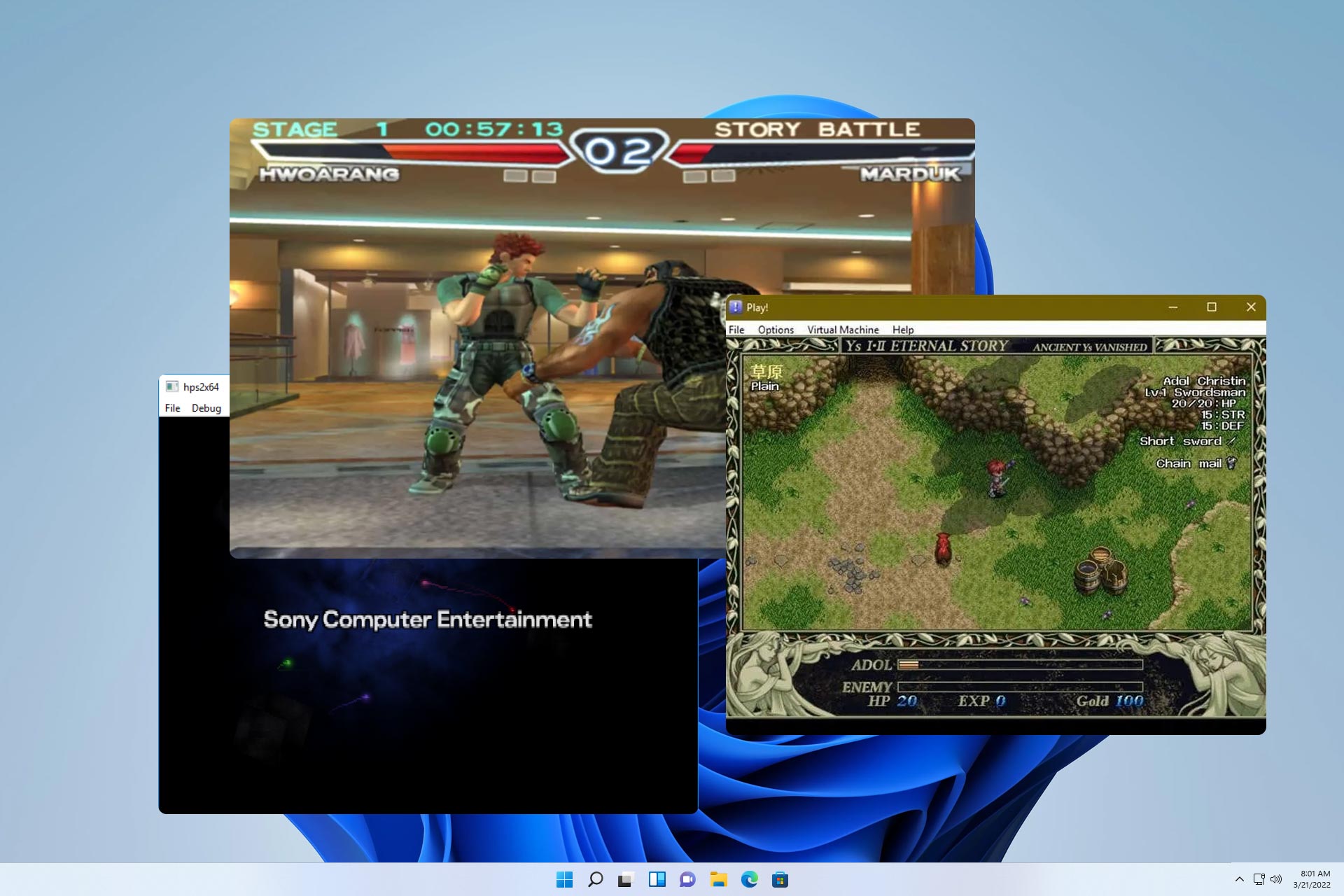Click the ENEMY health bar
Image resolution: width=1344 pixels, height=896 pixels.
pos(1020,687)
